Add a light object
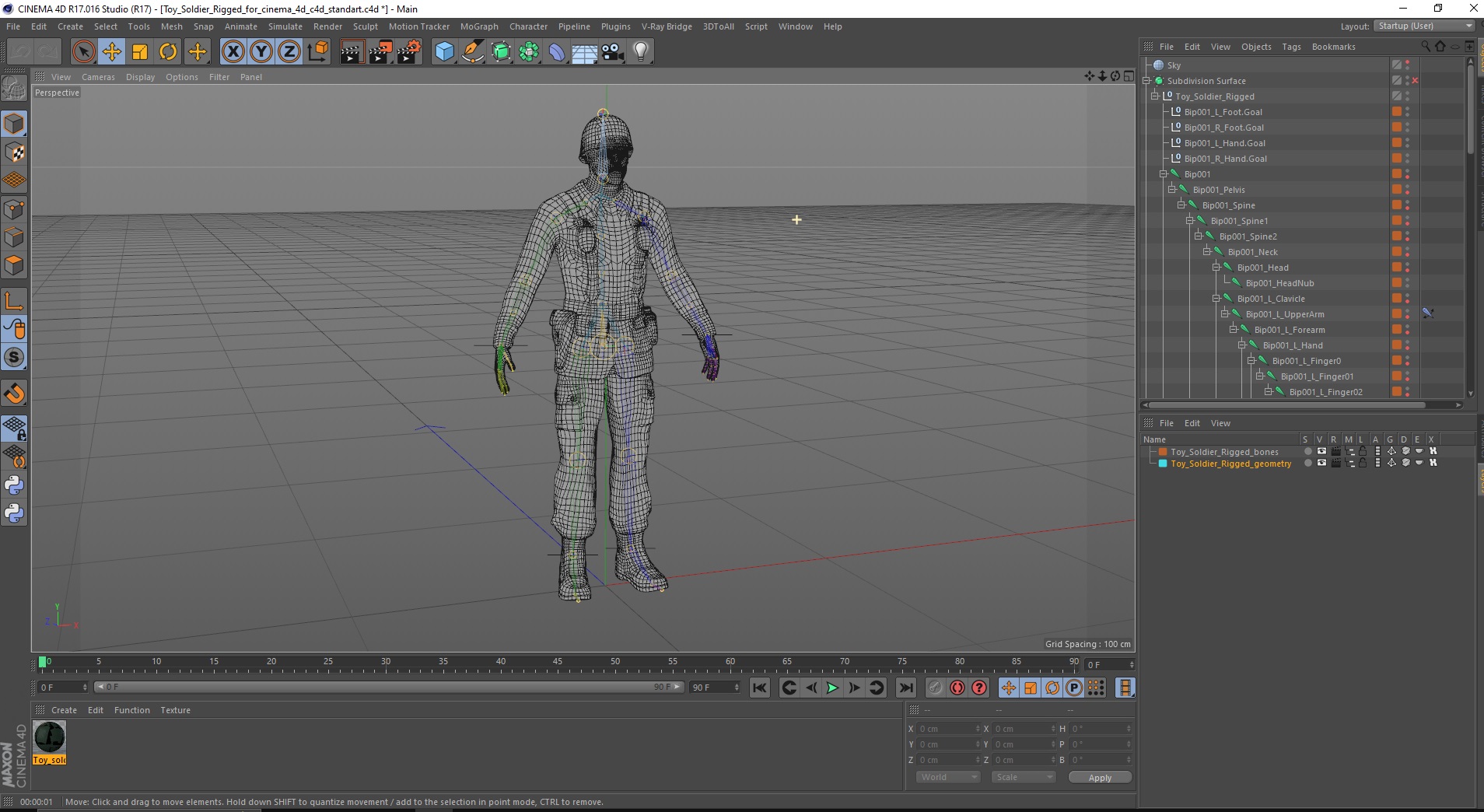Viewport: 1484px width, 812px height. pos(641,52)
